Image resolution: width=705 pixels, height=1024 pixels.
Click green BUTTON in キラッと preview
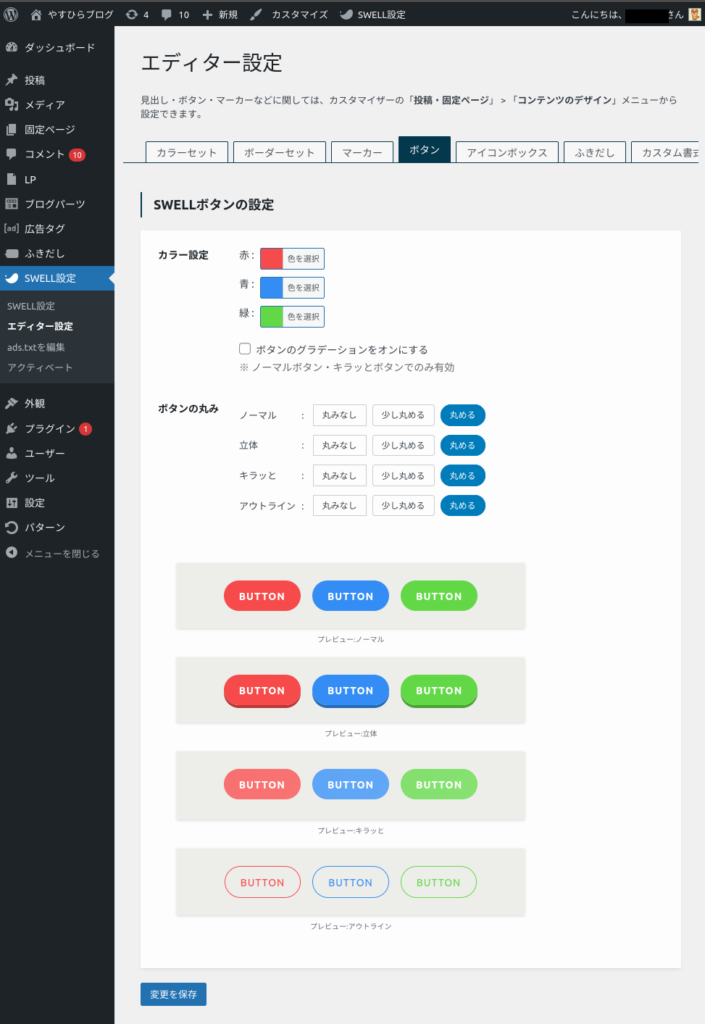(439, 784)
